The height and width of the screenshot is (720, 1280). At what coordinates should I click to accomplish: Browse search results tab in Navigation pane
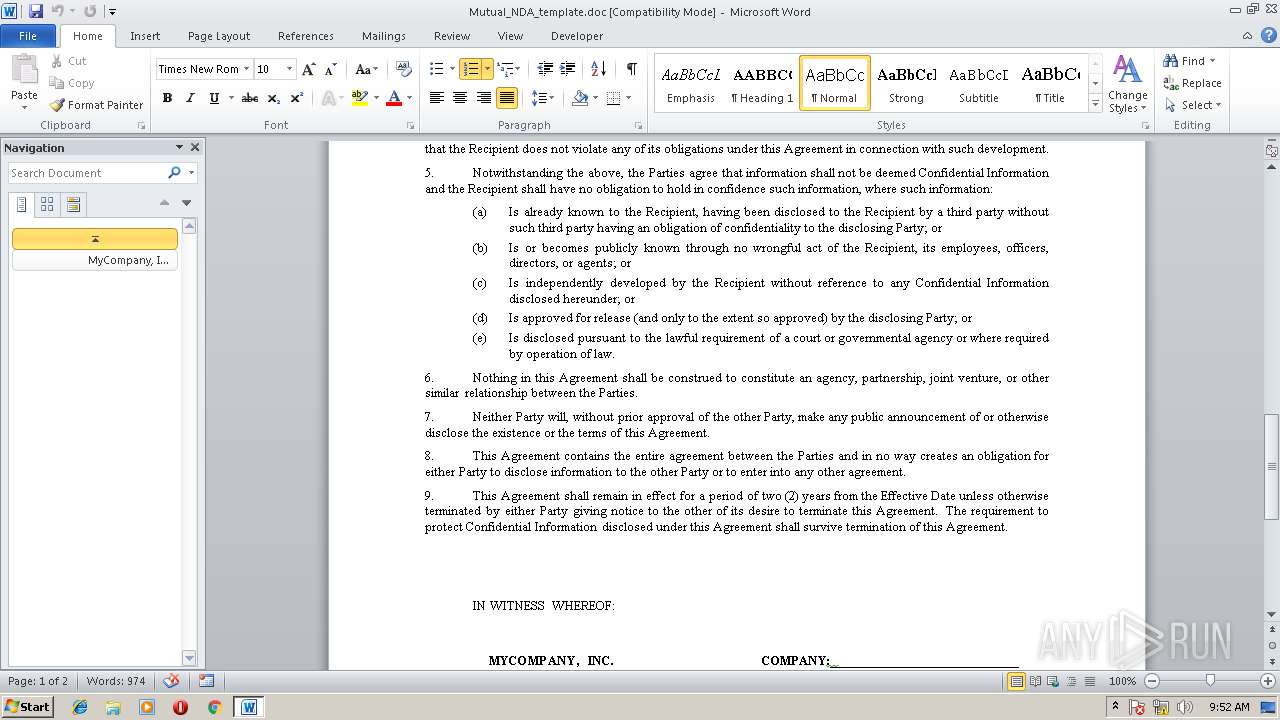click(73, 204)
